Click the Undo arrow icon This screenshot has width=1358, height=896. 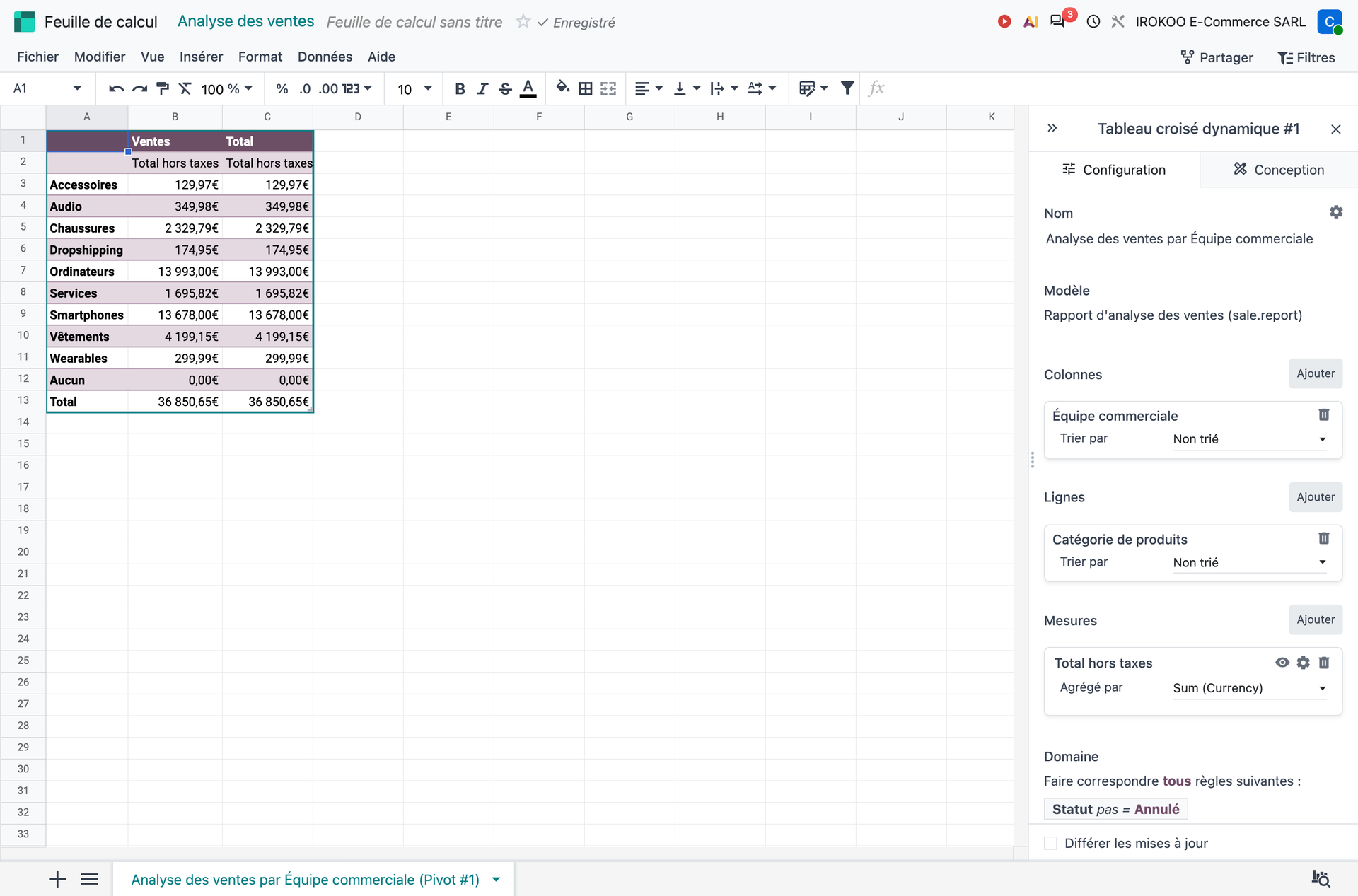117,88
